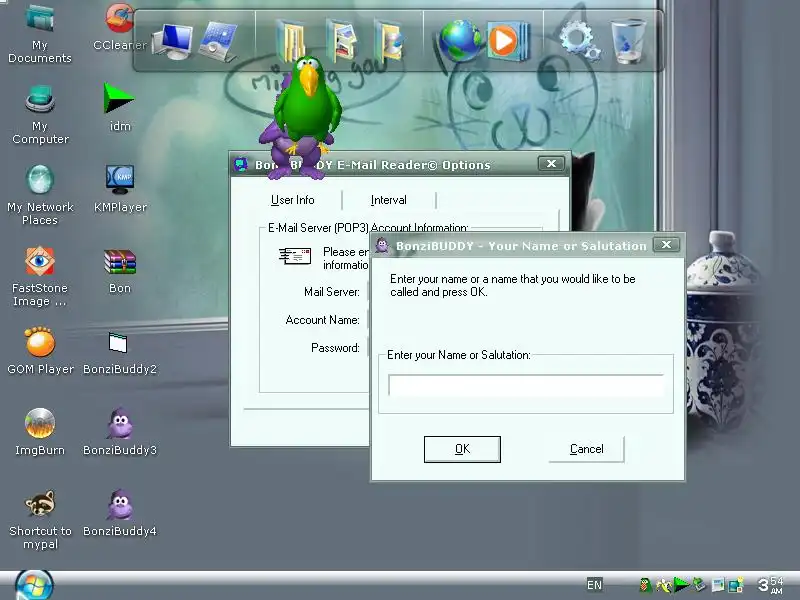
Task: Click the E-Mail Reader Options title bar icon
Action: [x=240, y=164]
